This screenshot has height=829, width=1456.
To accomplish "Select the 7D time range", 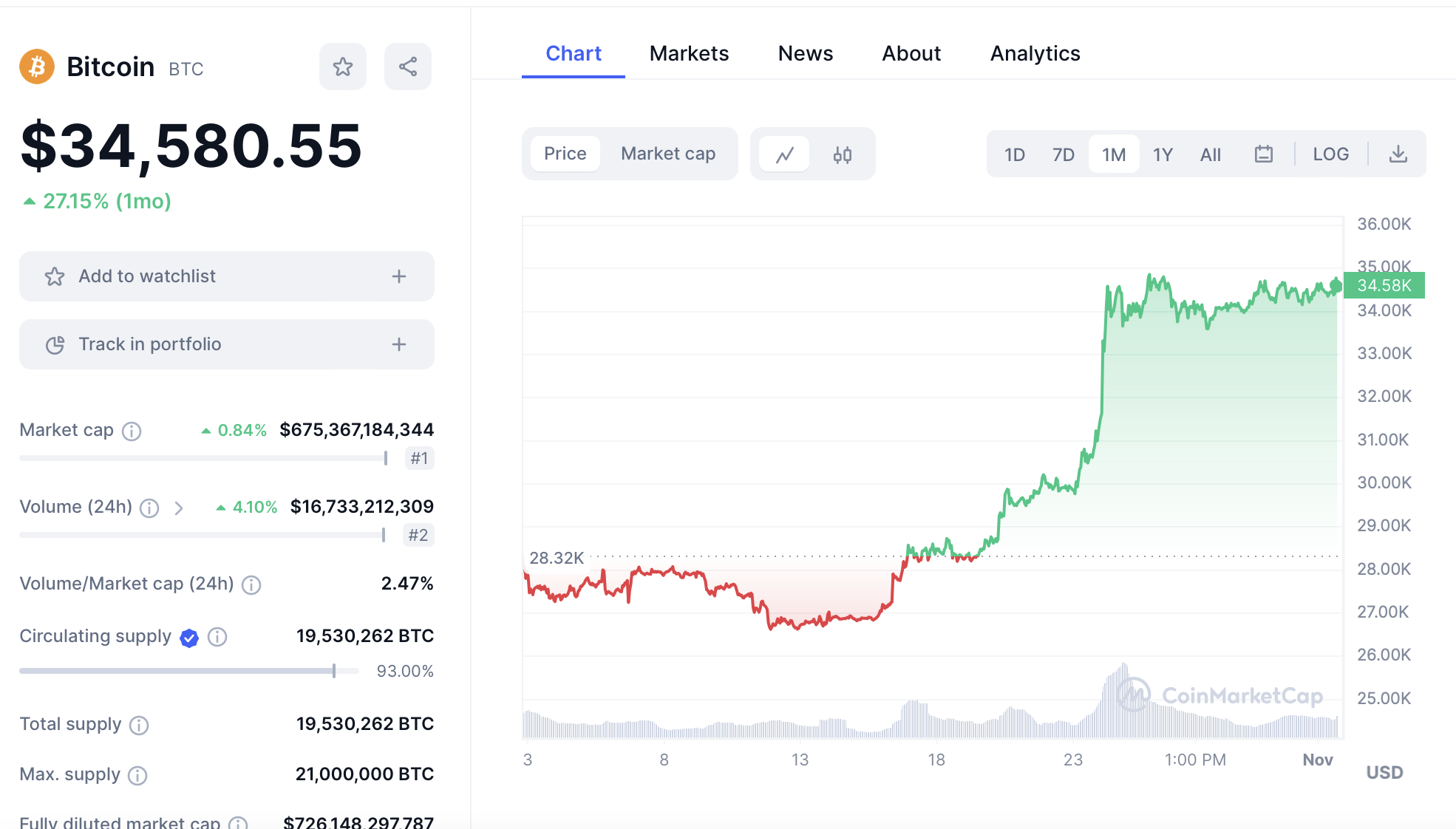I will click(x=1063, y=154).
